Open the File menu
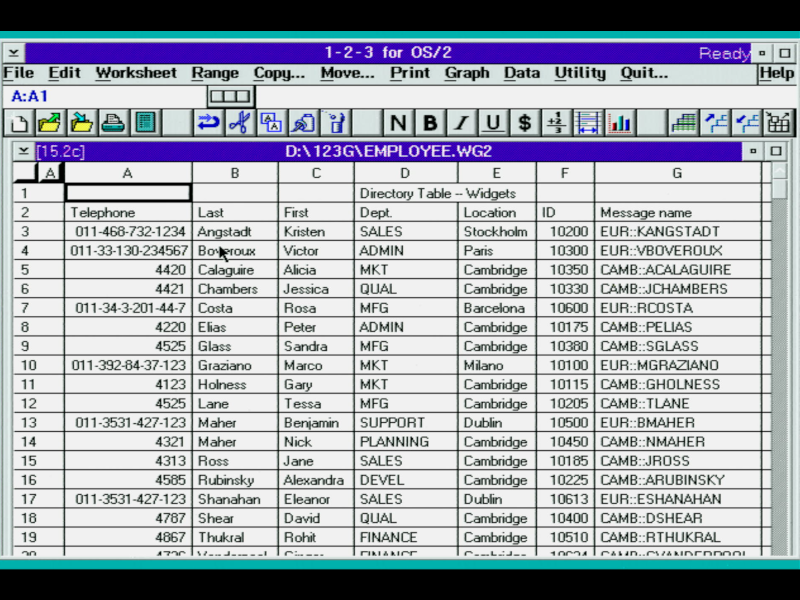800x600 pixels. click(18, 73)
